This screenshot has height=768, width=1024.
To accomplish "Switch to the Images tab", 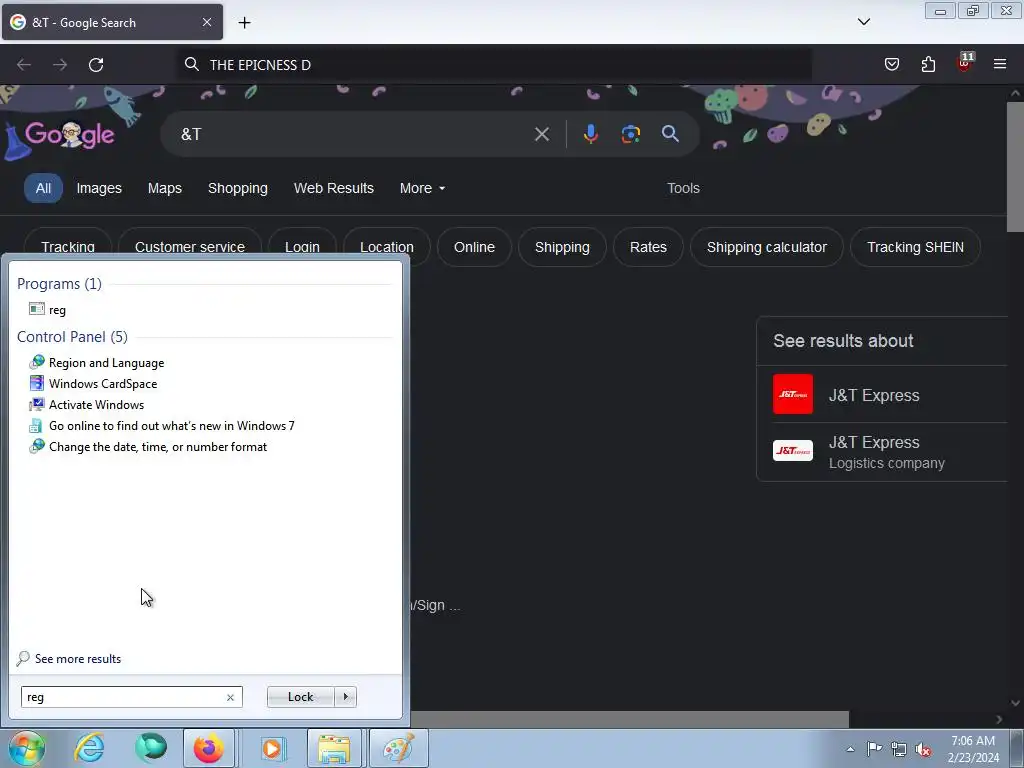I will [x=99, y=188].
